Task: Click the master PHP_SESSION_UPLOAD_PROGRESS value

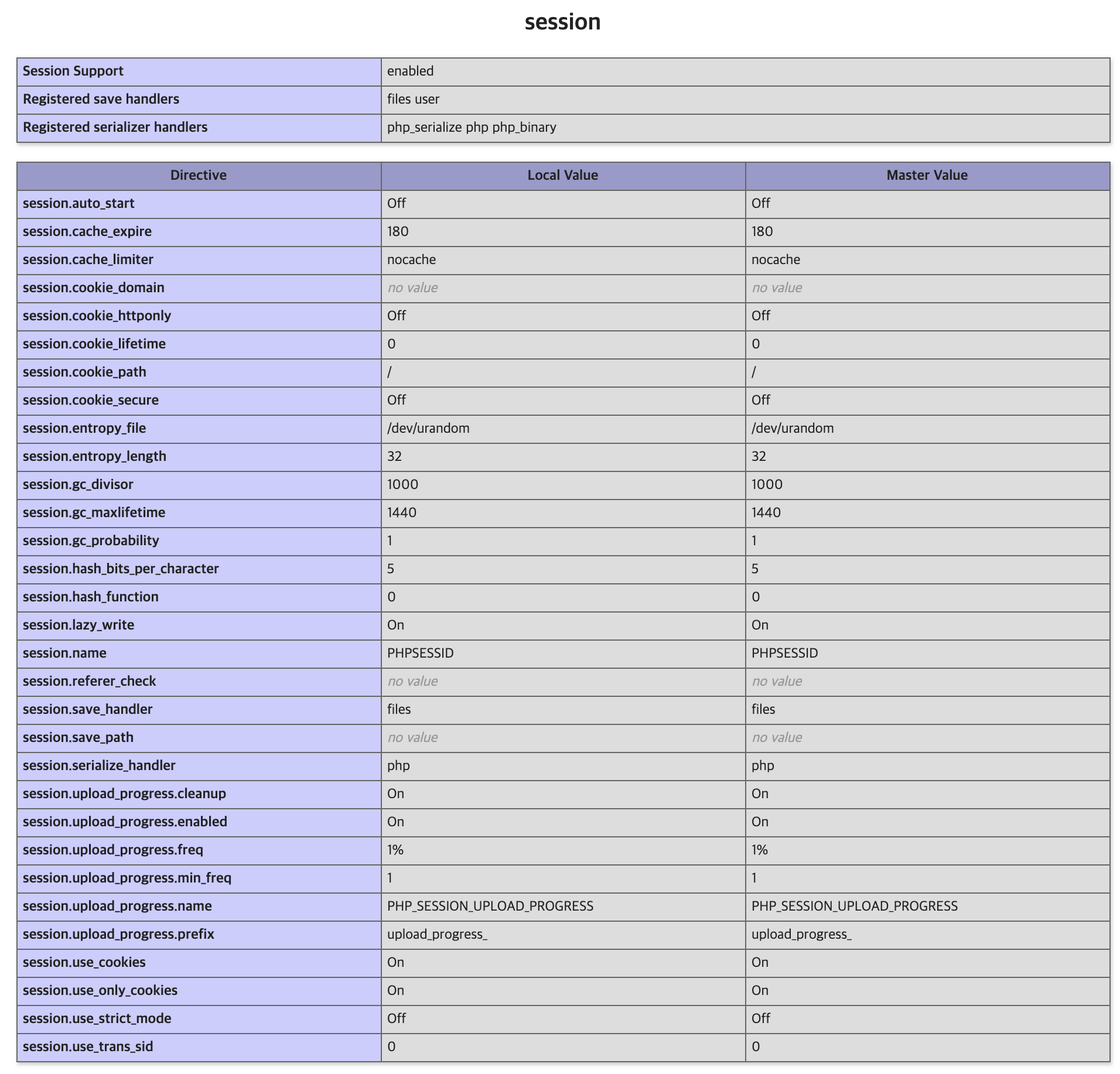Action: pos(854,906)
